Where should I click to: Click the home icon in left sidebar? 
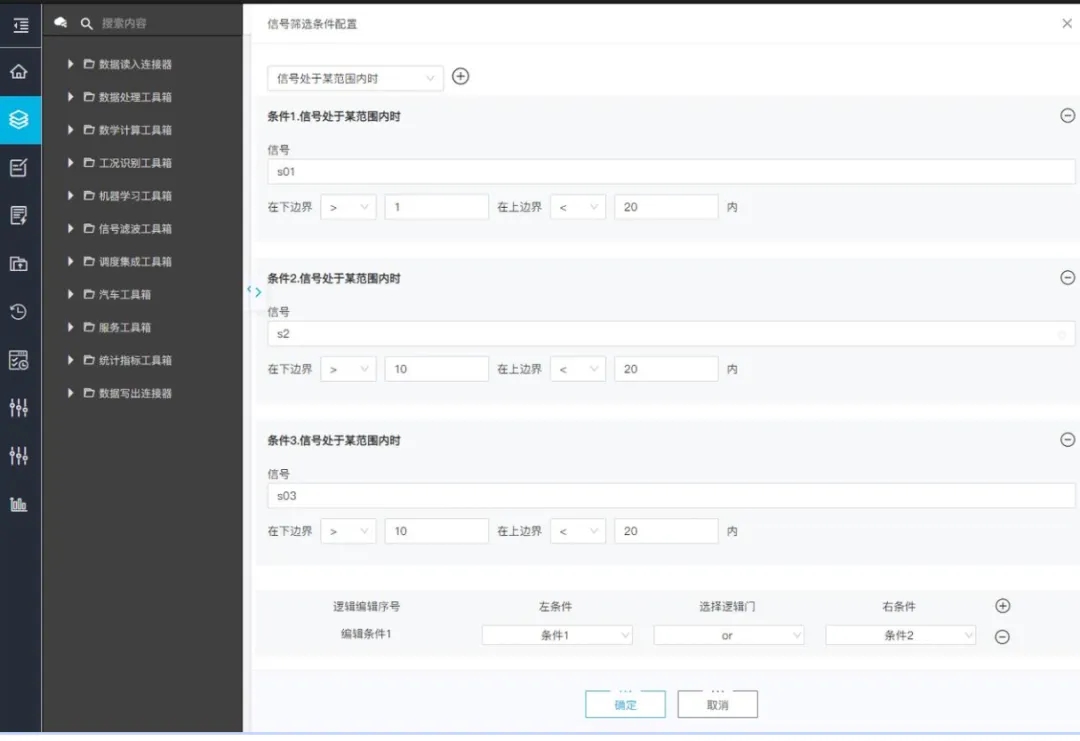19,72
